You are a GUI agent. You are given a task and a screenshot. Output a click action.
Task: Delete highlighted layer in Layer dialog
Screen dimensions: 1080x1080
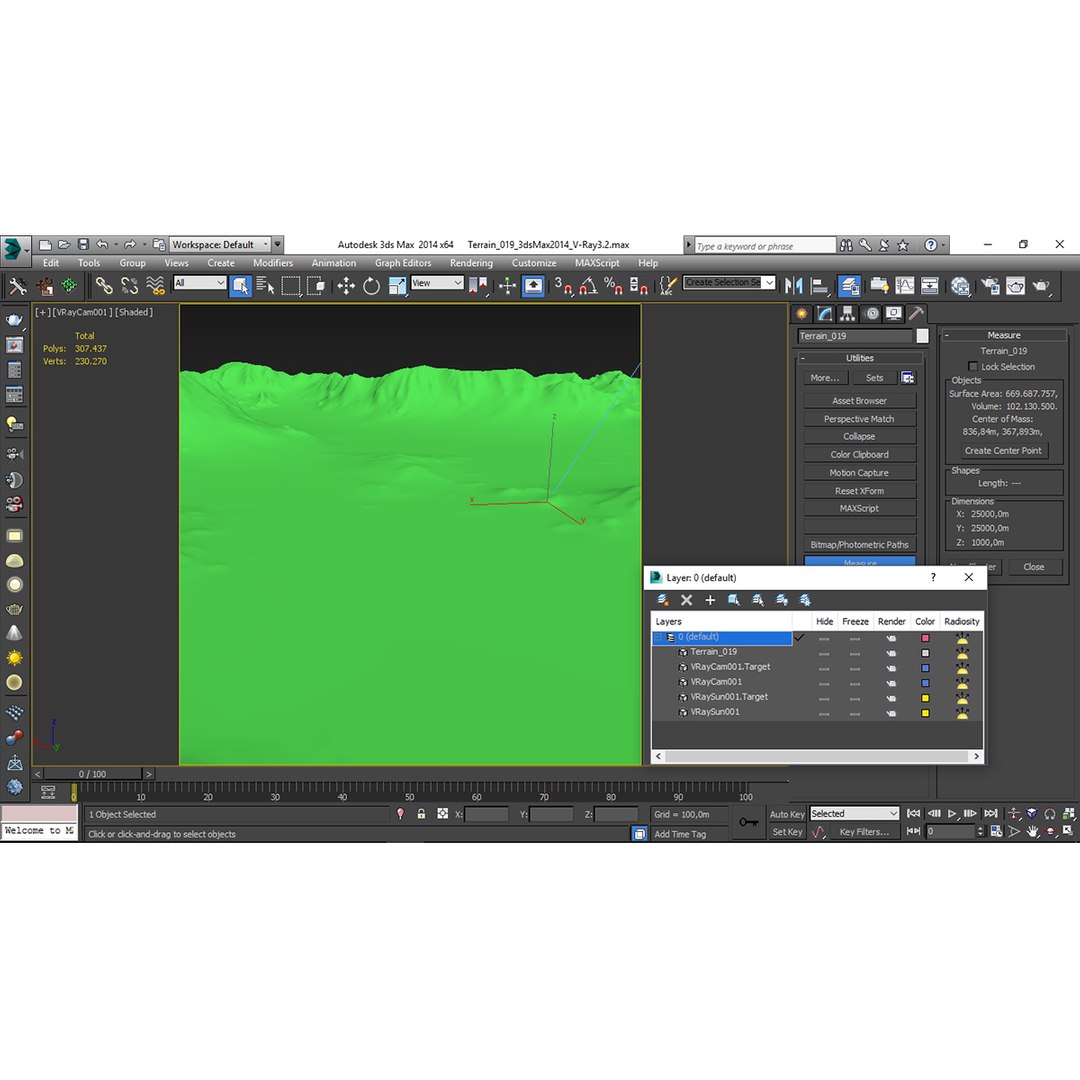687,600
